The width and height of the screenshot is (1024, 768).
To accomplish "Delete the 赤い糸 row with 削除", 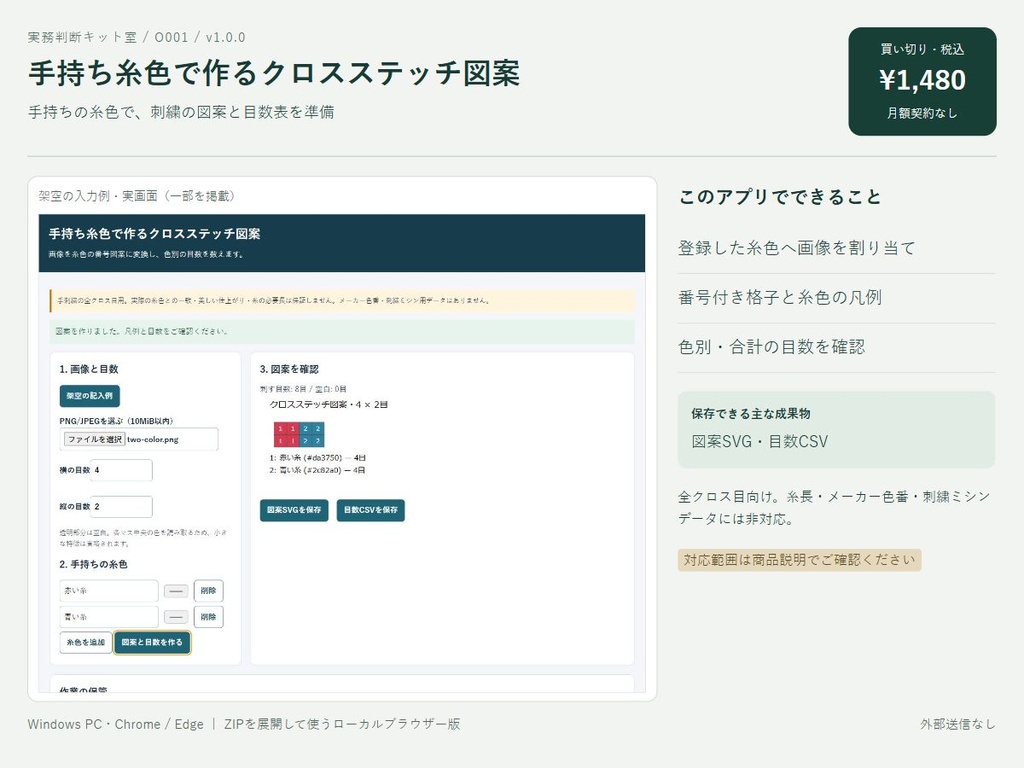I will click(x=208, y=590).
